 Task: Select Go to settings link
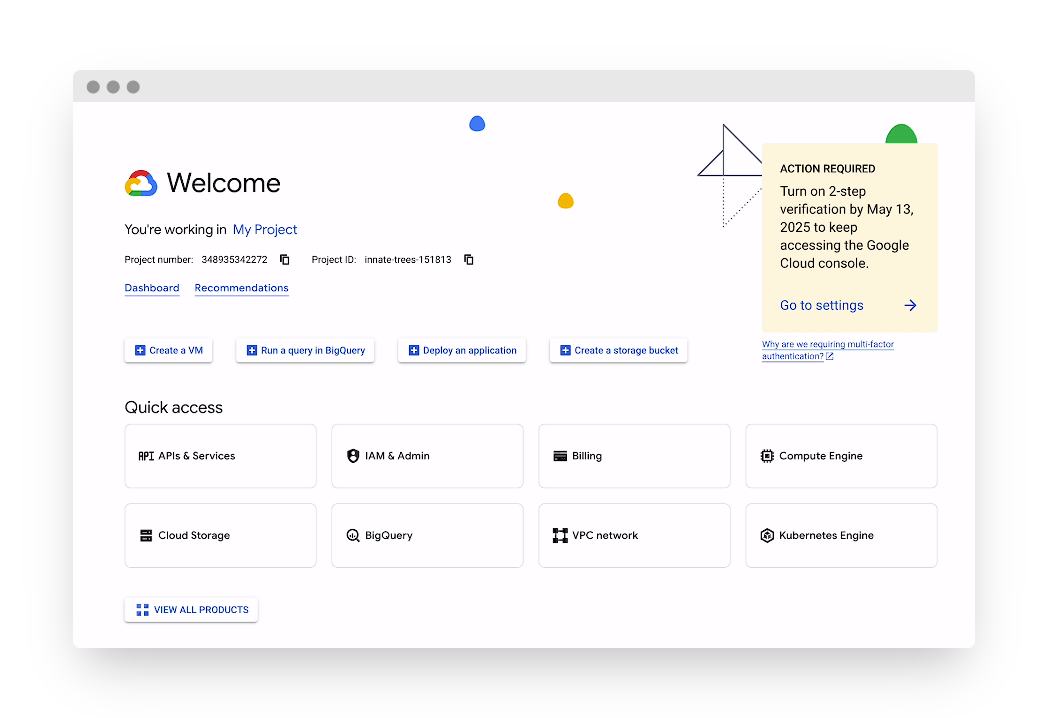point(821,306)
